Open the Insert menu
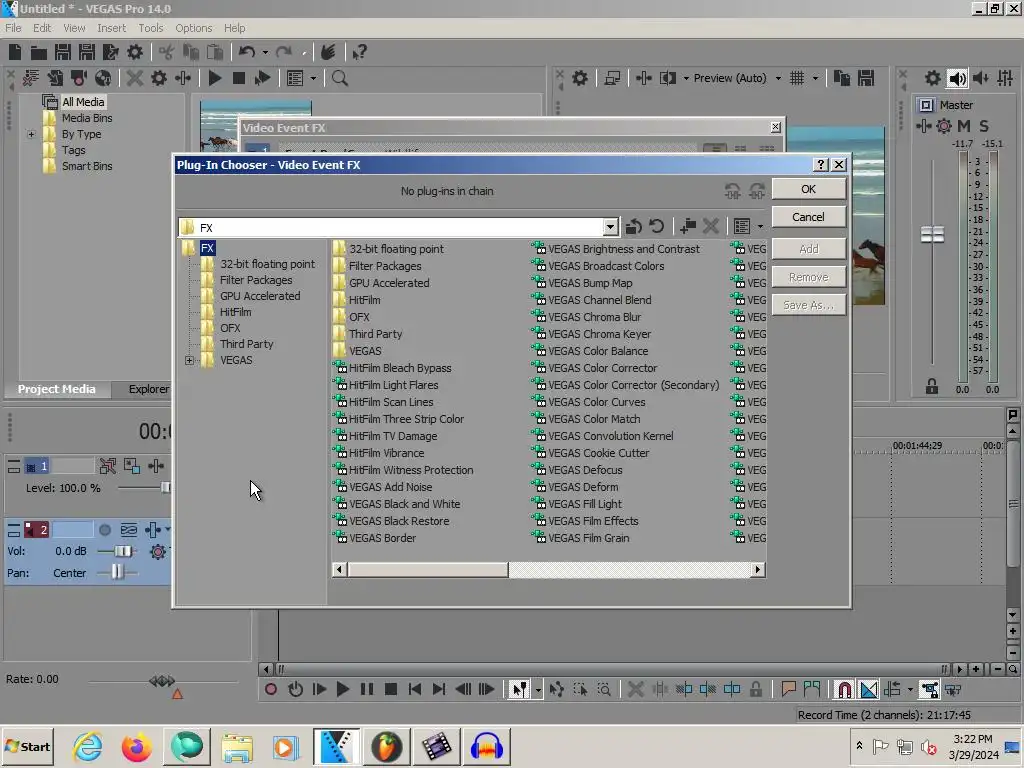The image size is (1024, 768). (112, 28)
